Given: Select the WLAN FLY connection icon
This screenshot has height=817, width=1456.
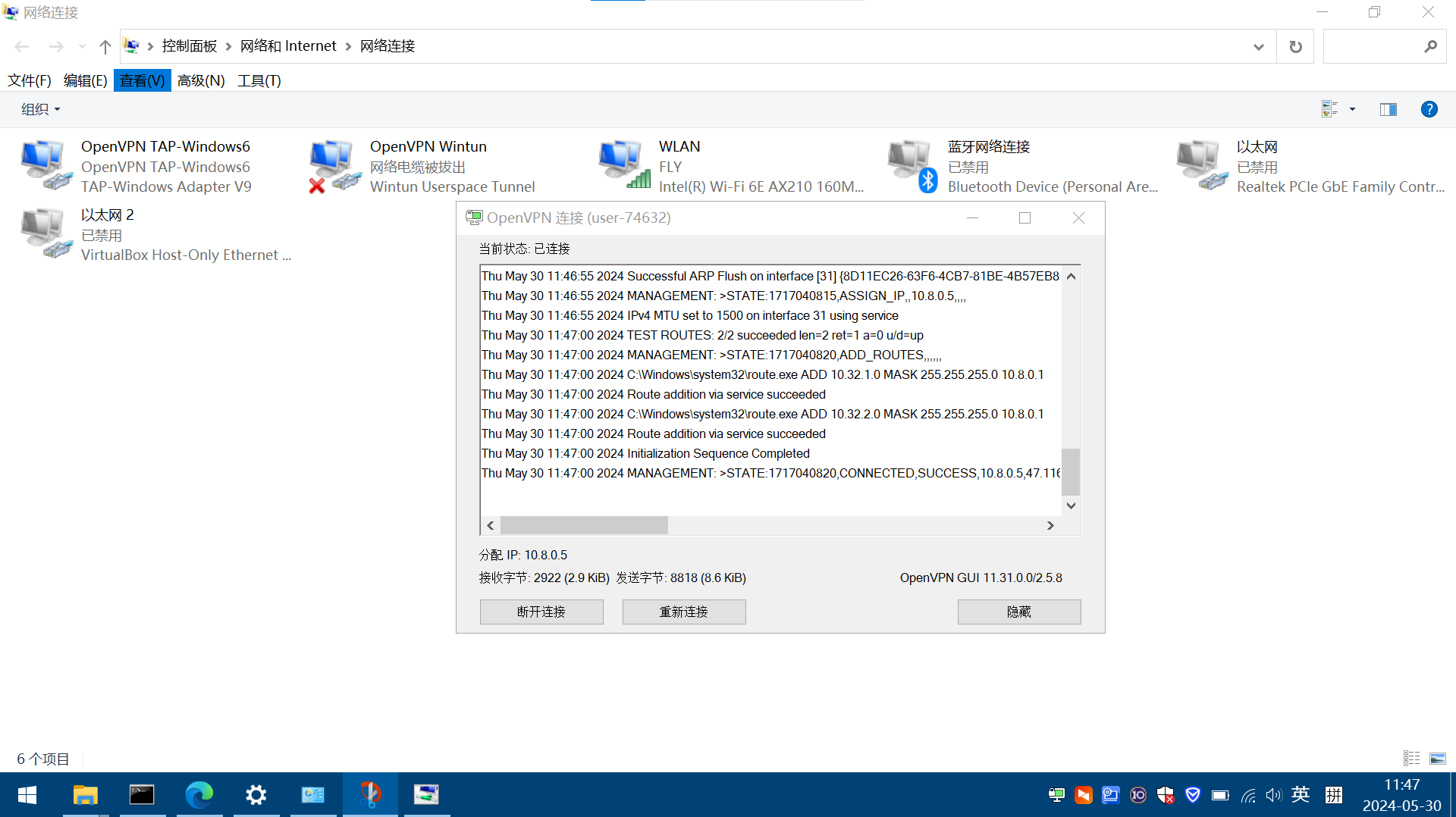Looking at the screenshot, I should coord(623,165).
